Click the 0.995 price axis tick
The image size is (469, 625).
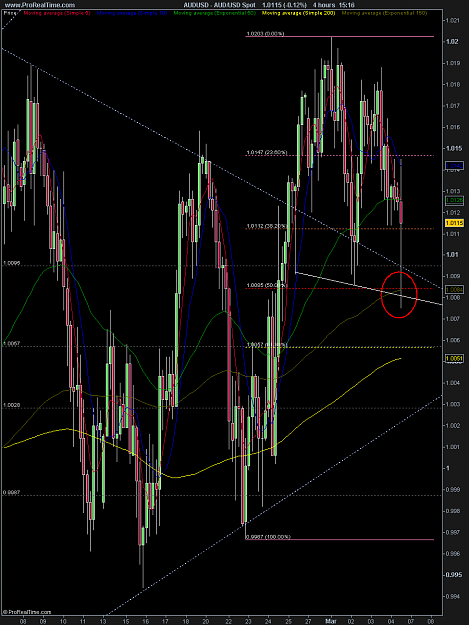[454, 575]
